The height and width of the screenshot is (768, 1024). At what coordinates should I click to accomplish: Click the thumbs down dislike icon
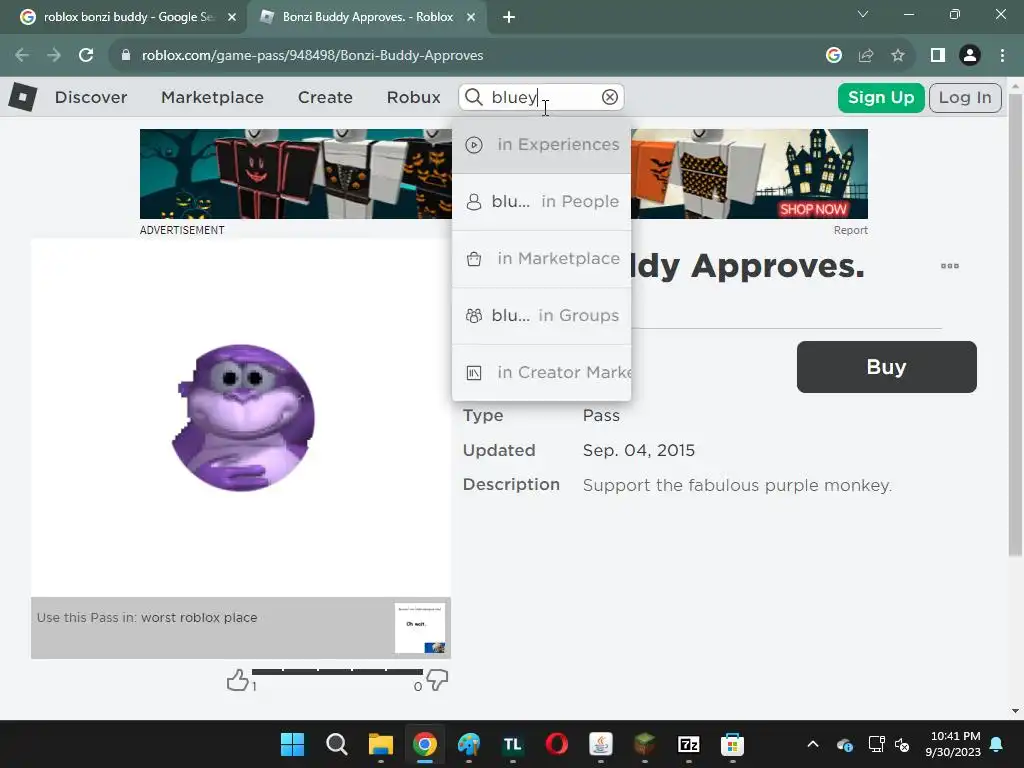tap(437, 680)
